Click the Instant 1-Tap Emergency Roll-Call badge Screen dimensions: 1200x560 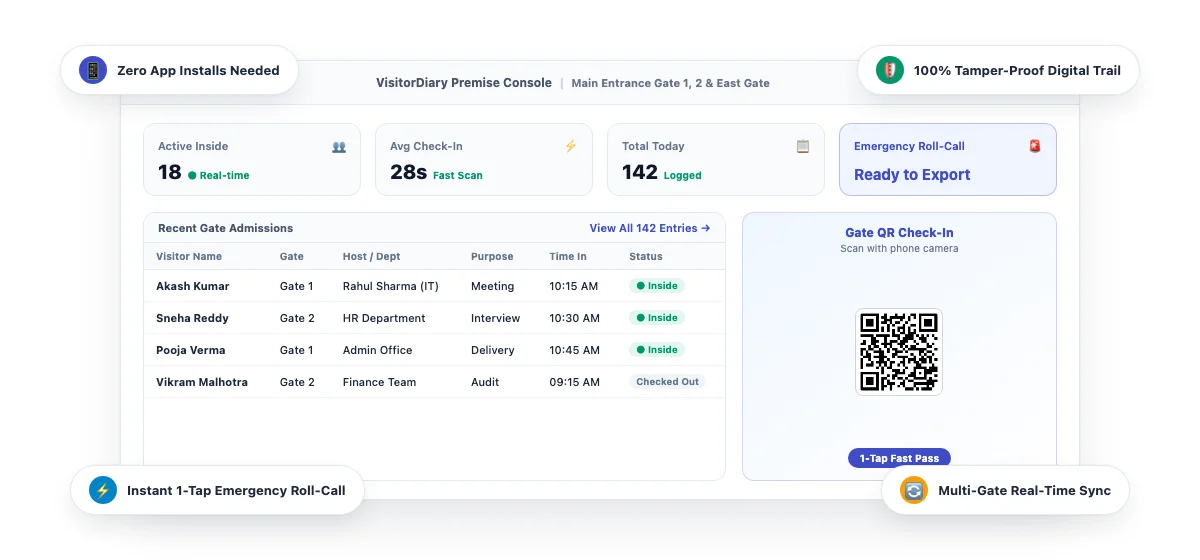click(x=217, y=490)
